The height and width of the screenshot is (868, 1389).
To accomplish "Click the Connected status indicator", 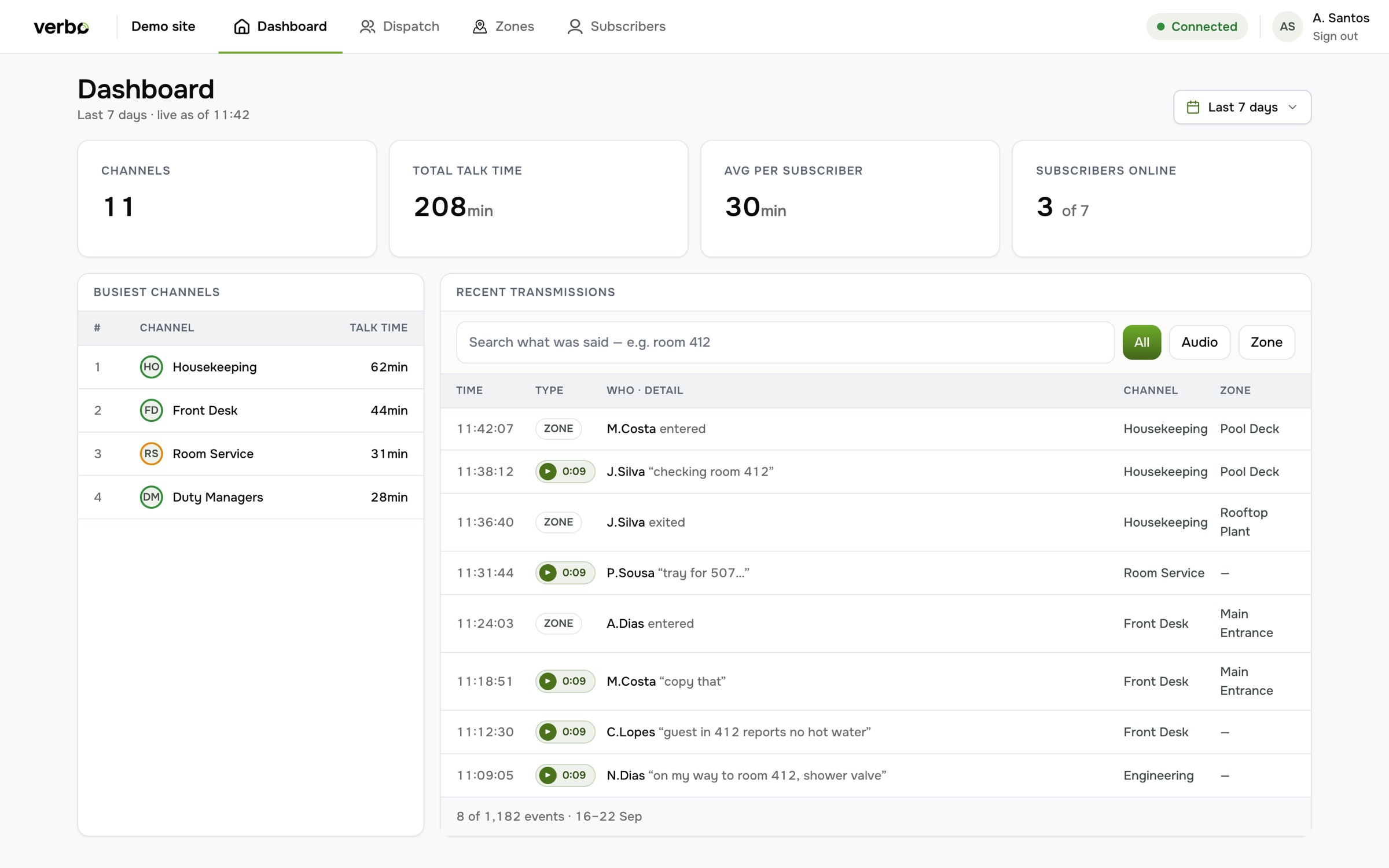I will (1197, 27).
